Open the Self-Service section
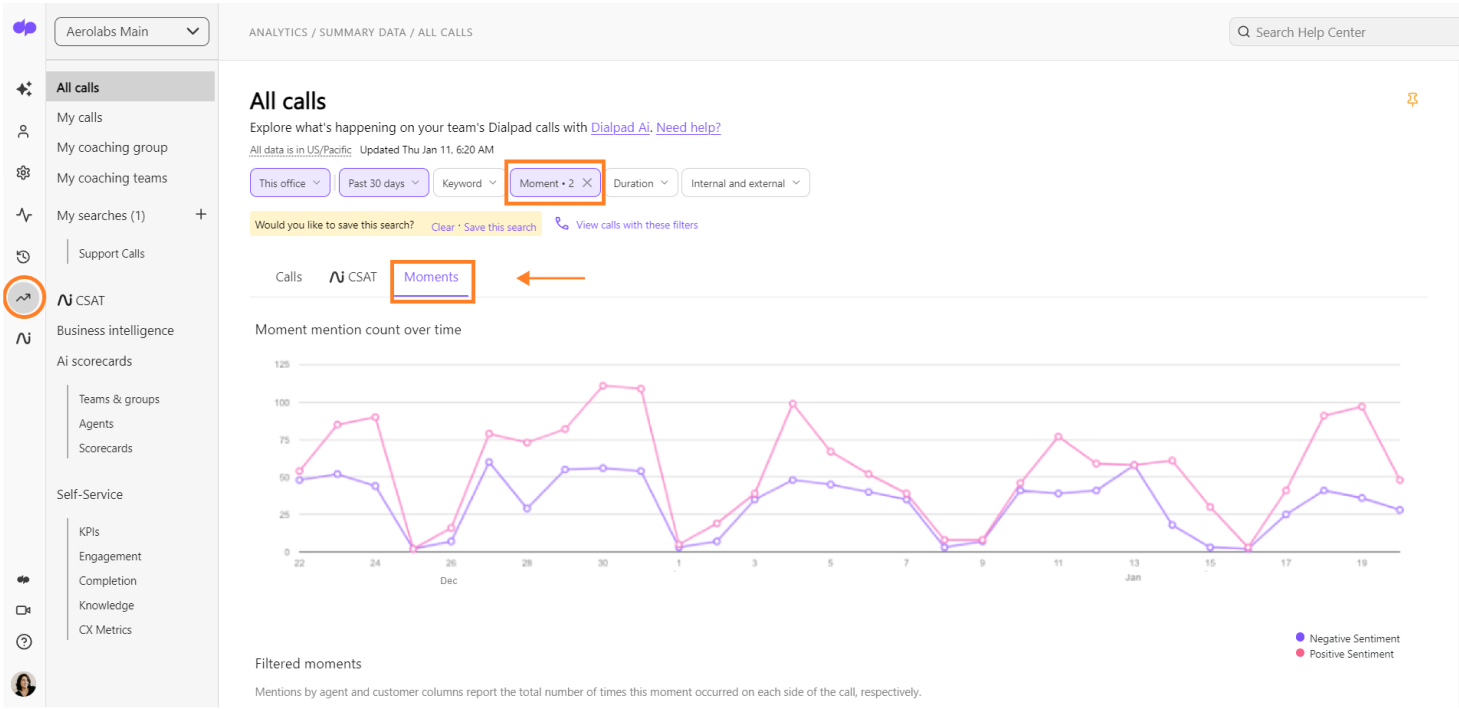Viewport: 1459px width, 709px height. [90, 494]
